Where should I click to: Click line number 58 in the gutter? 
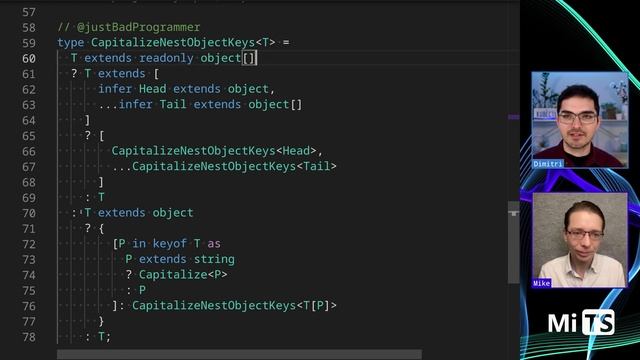click(29, 28)
